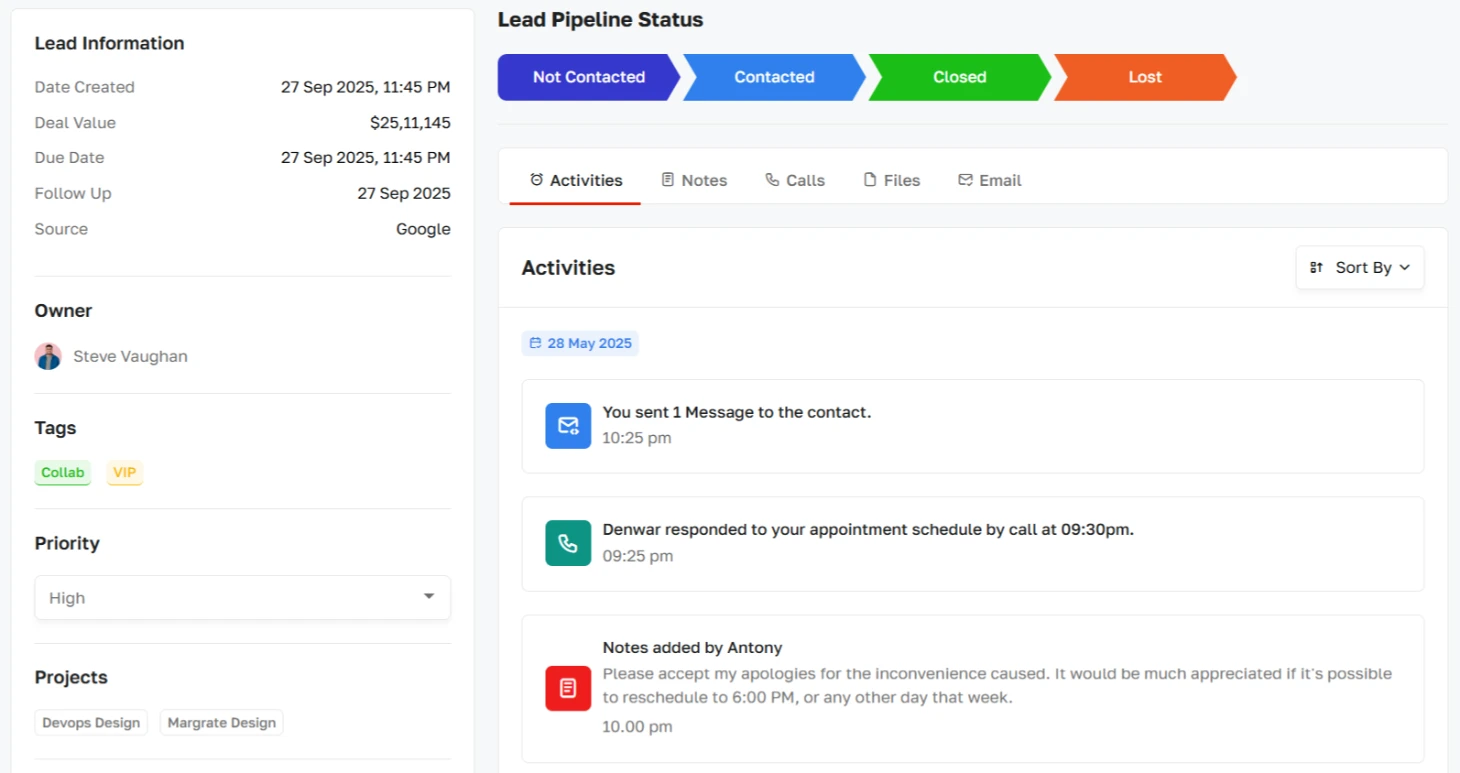1460x773 pixels.
Task: Select the Collab tag
Action: (62, 472)
